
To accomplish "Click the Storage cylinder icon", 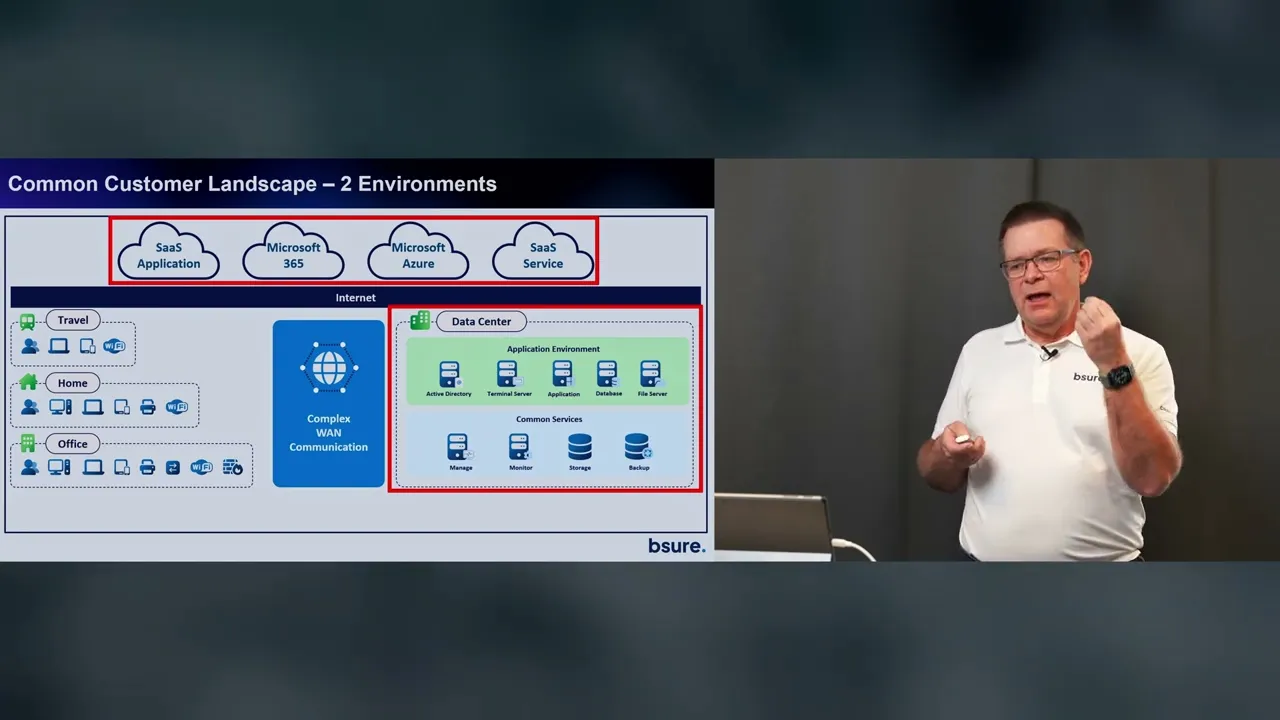I will click(x=580, y=447).
